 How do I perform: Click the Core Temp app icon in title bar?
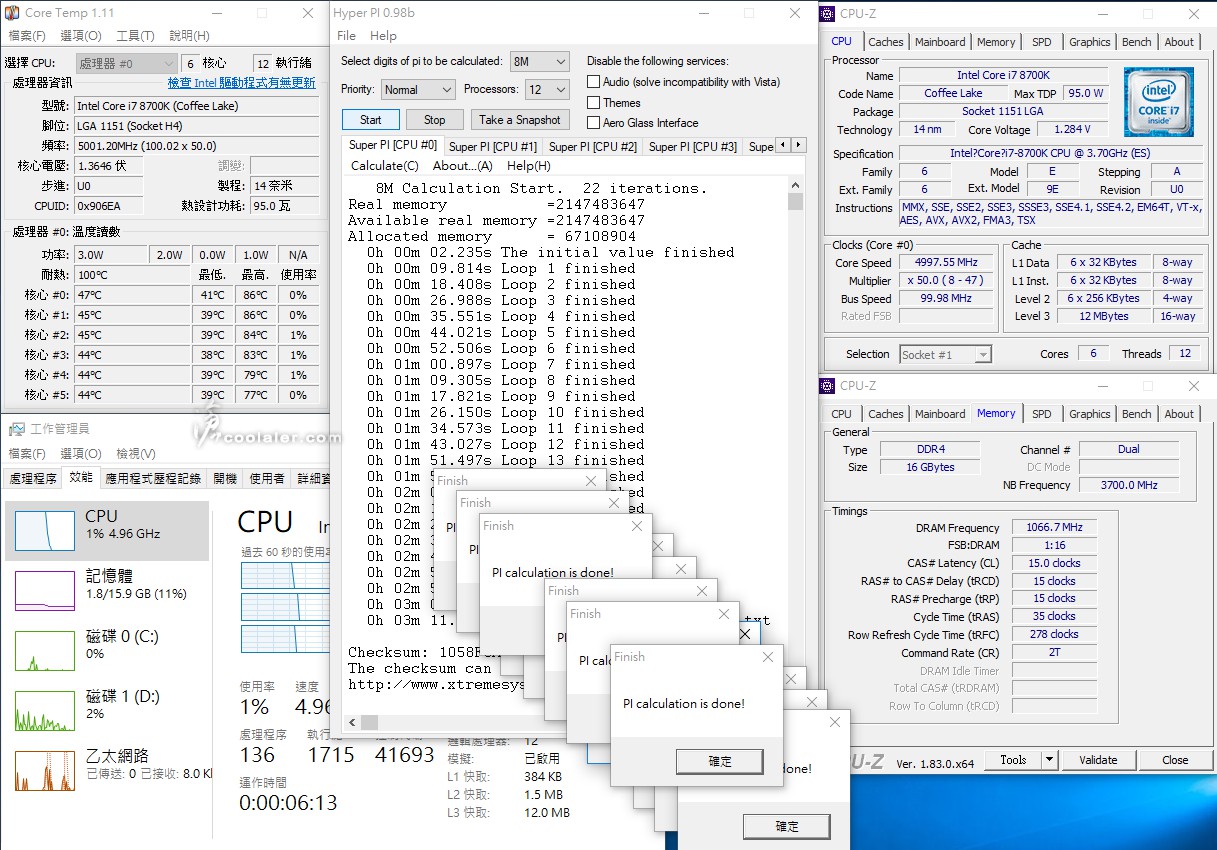point(12,13)
